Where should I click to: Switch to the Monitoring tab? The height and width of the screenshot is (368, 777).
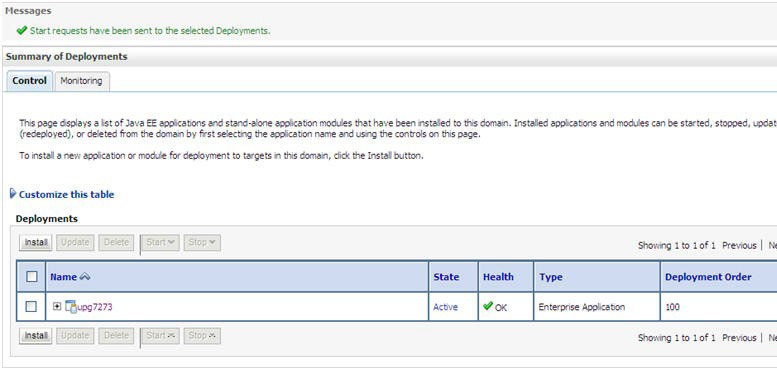pyautogui.click(x=81, y=81)
